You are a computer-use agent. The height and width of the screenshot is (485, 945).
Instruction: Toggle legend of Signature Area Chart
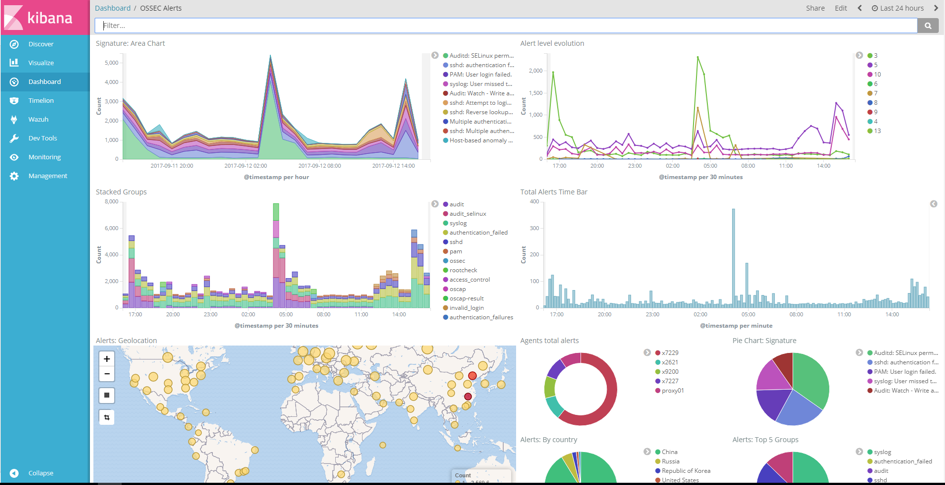[435, 55]
